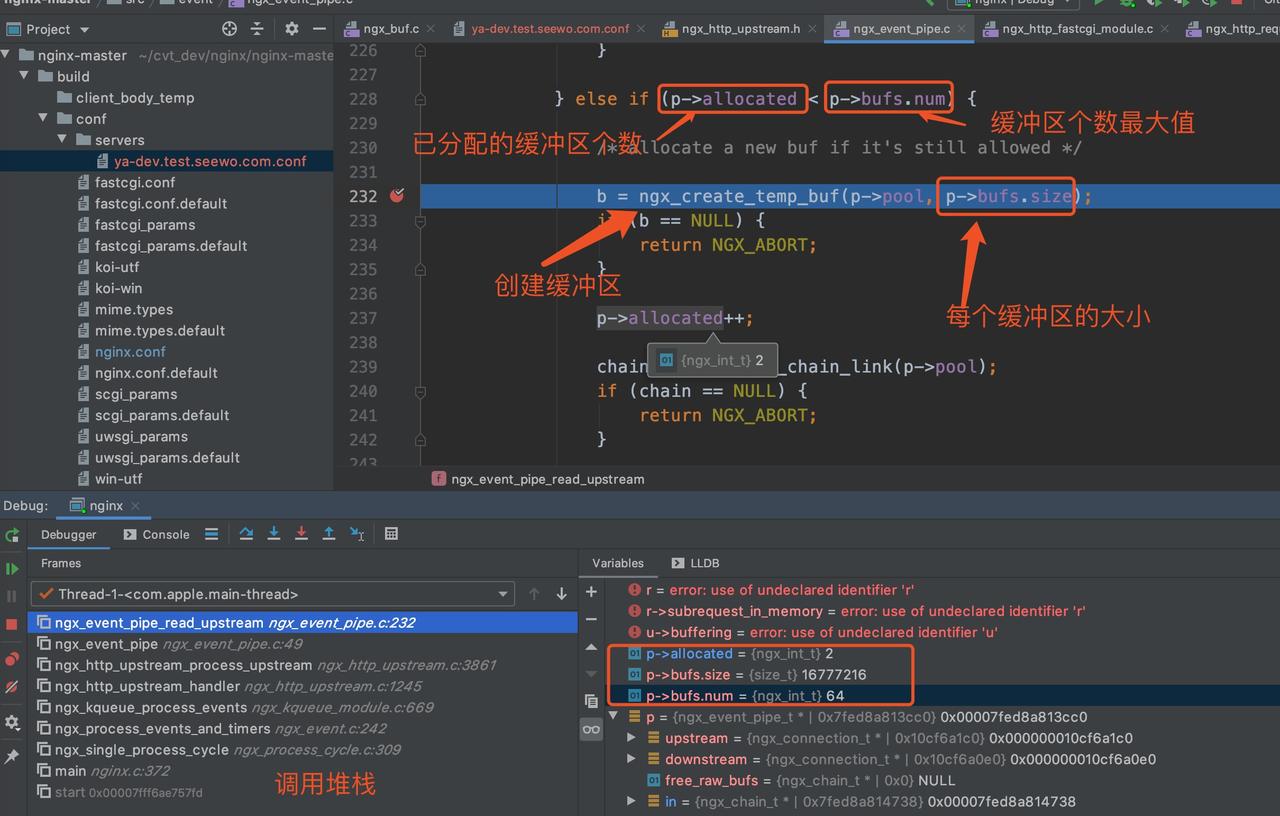
Task: Open the Console tab
Action: pos(156,534)
